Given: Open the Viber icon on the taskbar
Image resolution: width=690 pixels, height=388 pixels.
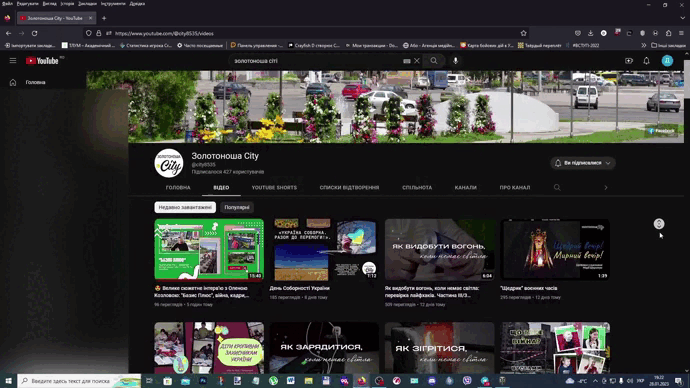Looking at the screenshot, I should (x=467, y=381).
